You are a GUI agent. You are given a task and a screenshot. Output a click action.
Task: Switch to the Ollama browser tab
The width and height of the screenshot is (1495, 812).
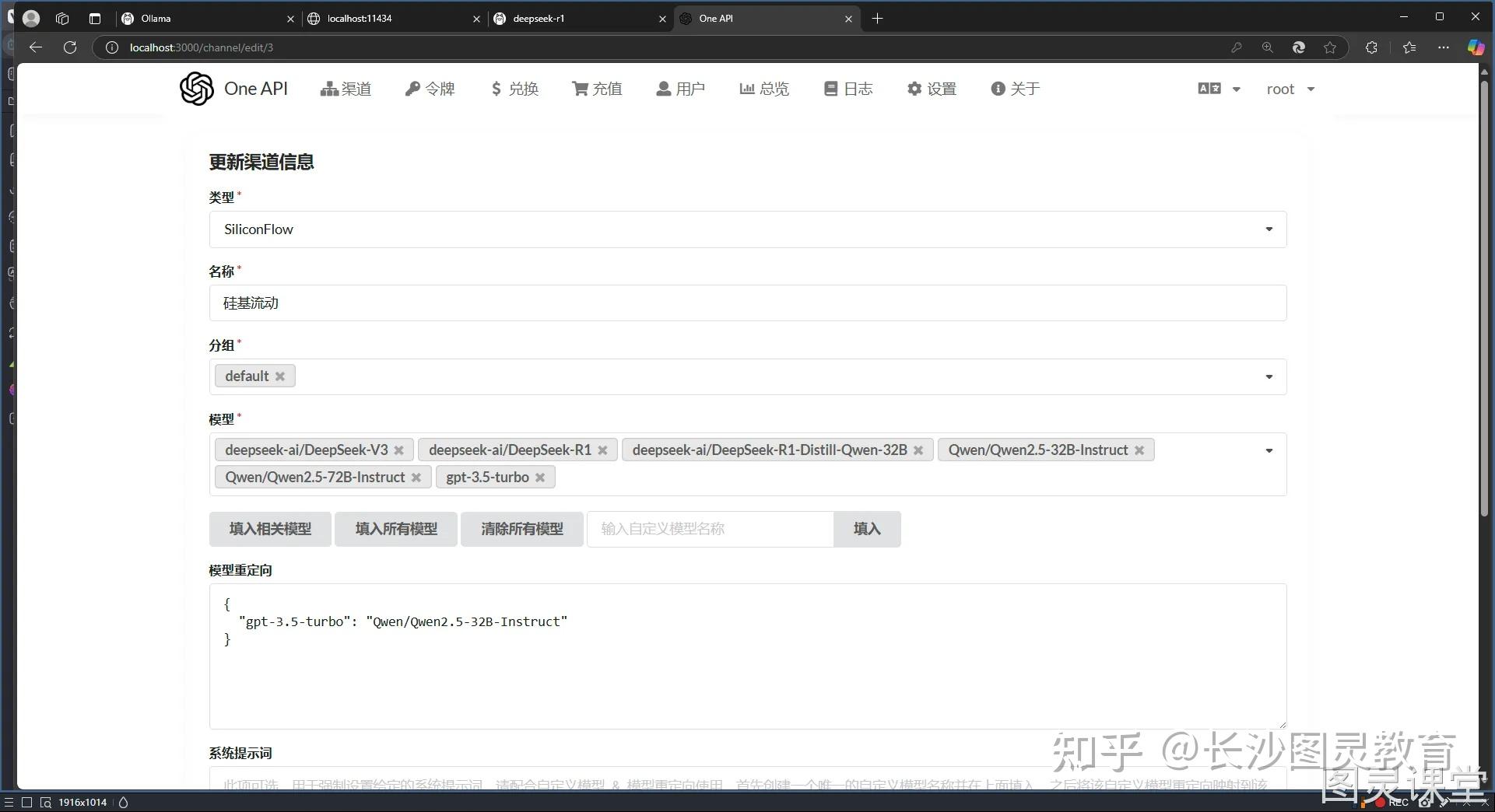click(155, 18)
